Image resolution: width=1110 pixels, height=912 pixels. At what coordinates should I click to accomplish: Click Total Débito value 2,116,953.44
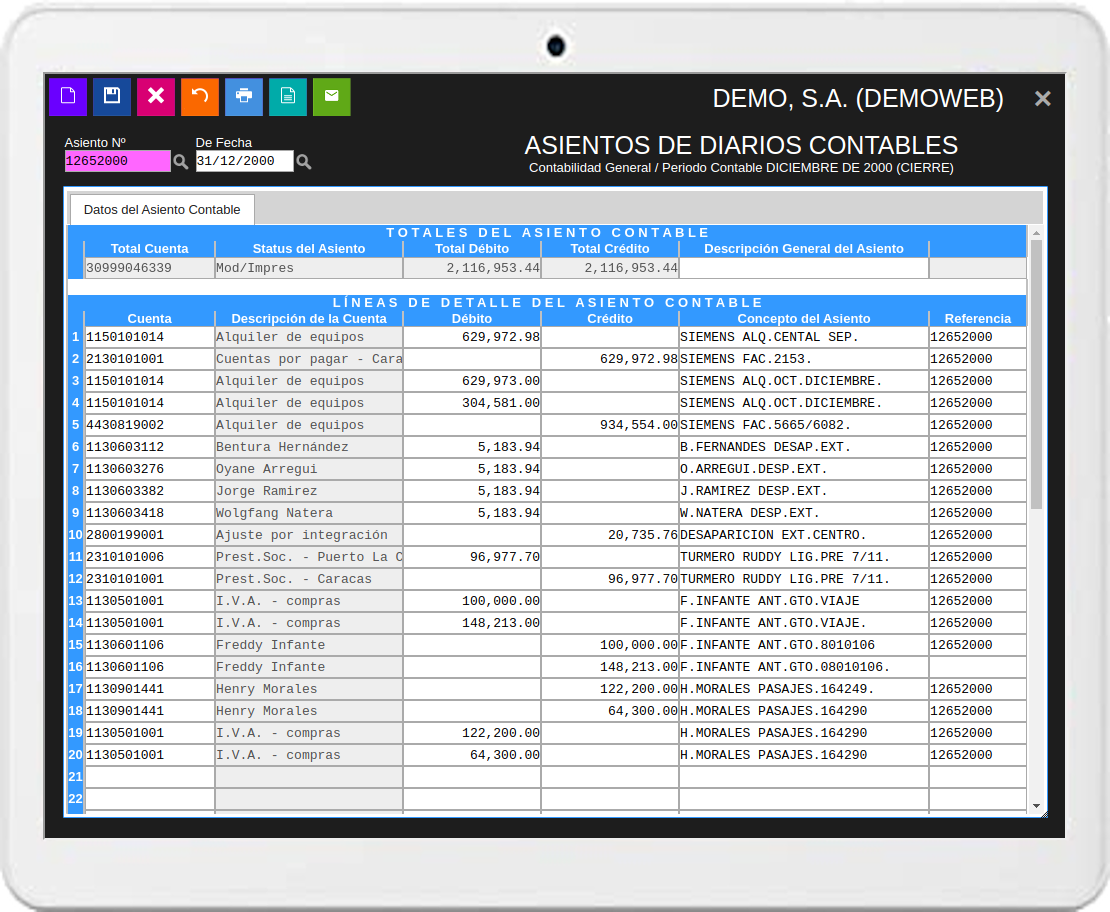point(472,268)
